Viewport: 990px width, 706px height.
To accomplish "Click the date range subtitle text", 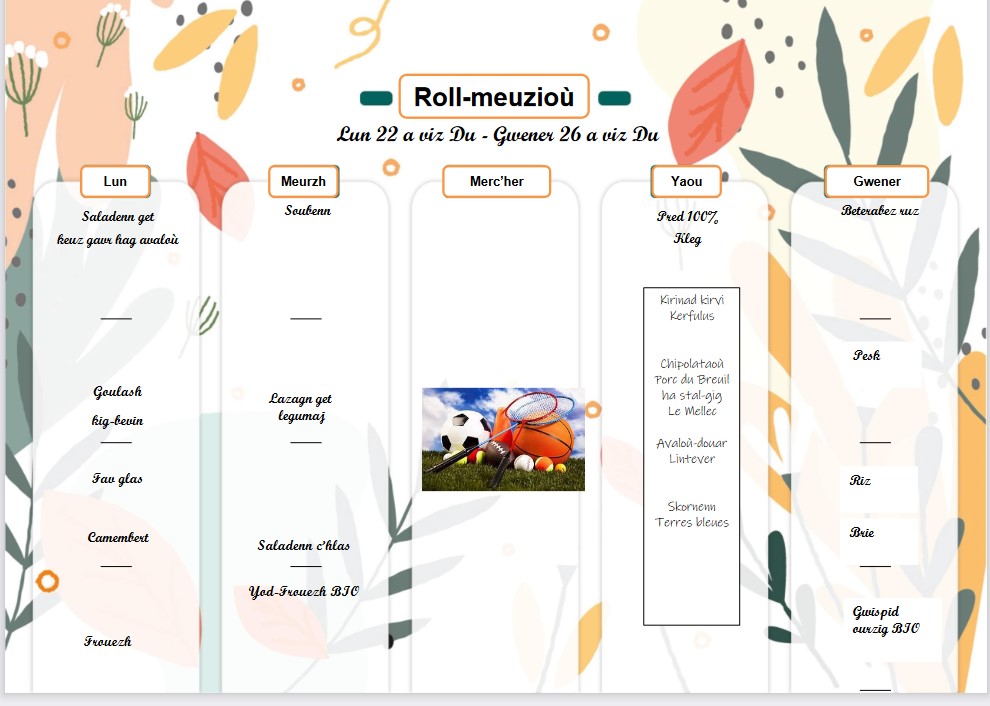I will point(497,135).
